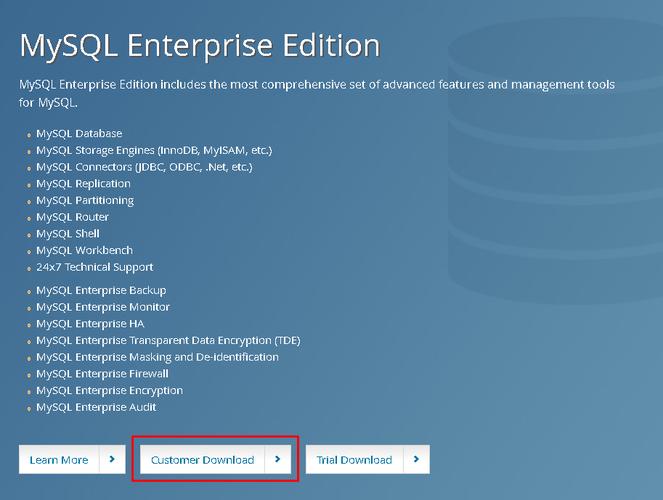Click the MySQL Shell entry
This screenshot has width=663, height=500.
point(68,234)
